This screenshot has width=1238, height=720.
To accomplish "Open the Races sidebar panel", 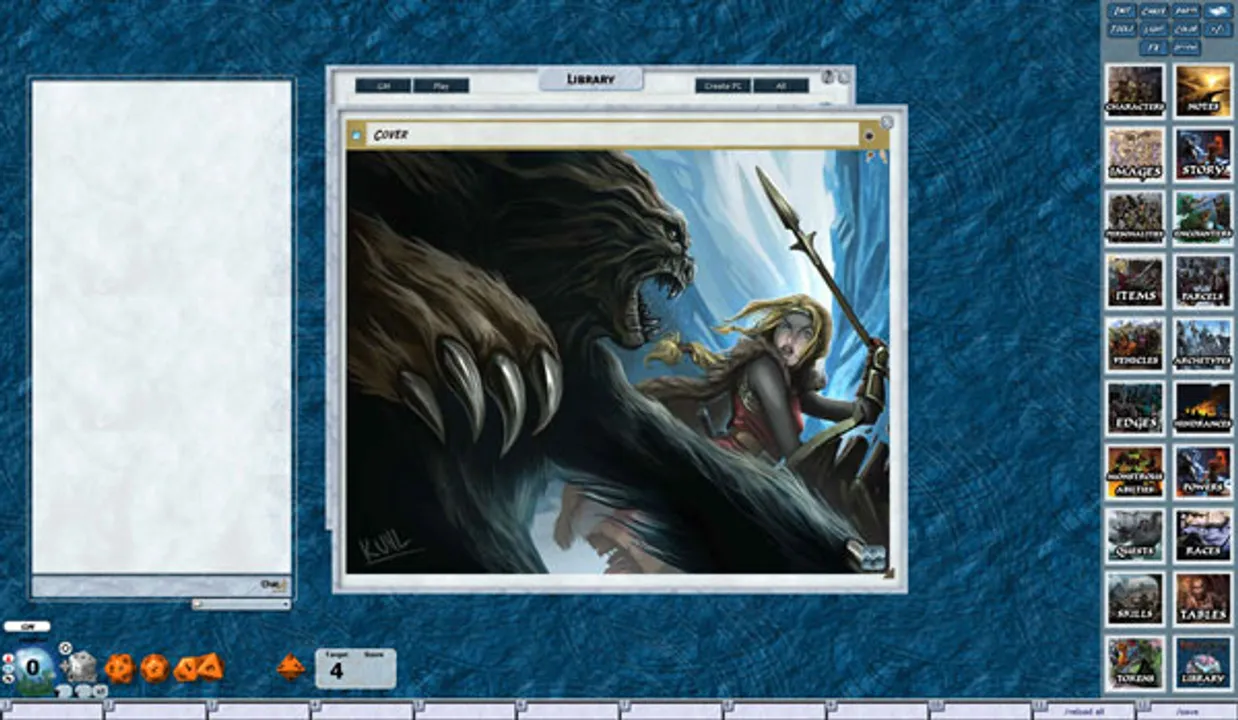I will pos(1203,535).
